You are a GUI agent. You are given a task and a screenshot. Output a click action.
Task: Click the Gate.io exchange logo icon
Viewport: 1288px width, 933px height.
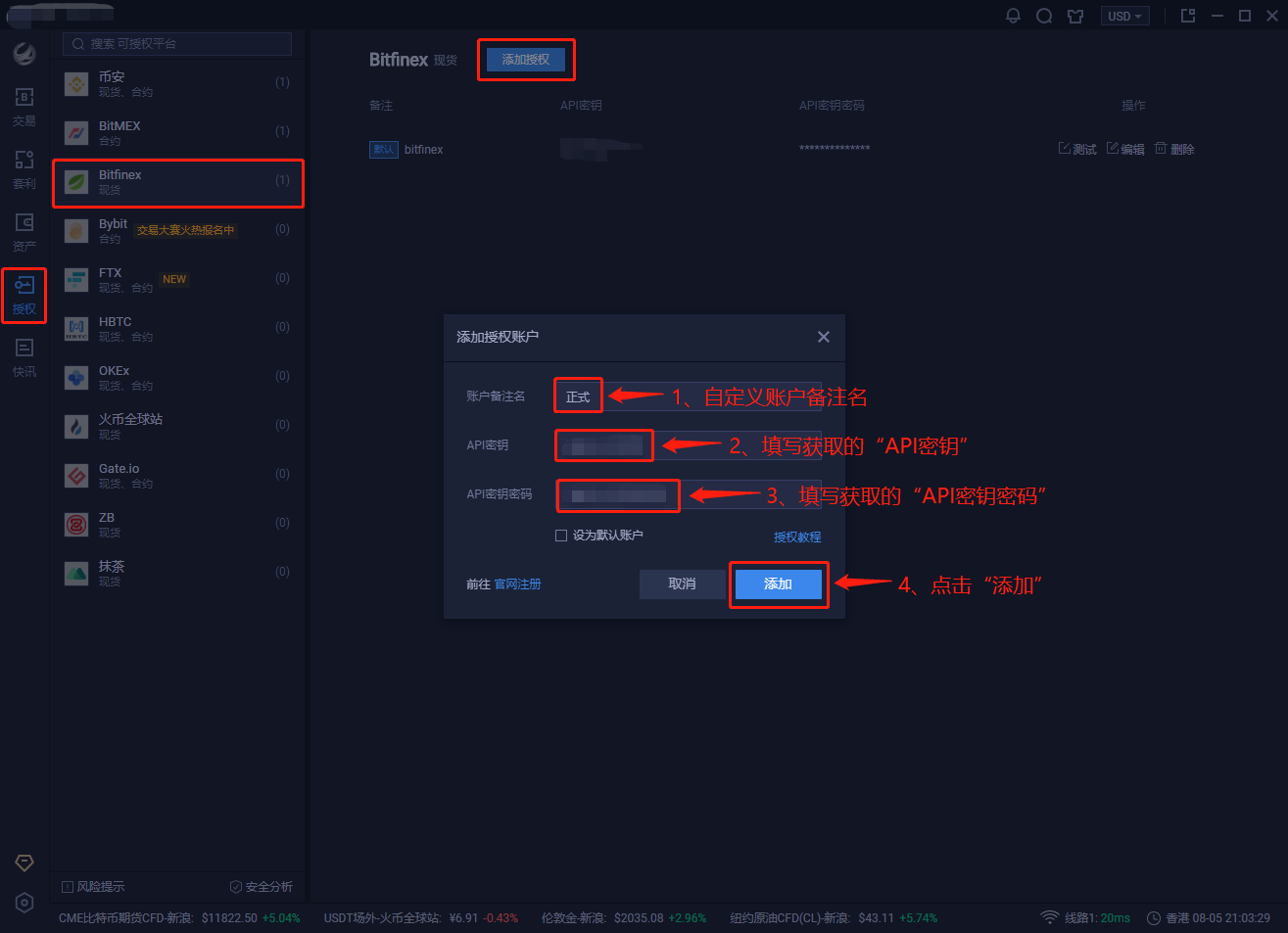pos(76,476)
